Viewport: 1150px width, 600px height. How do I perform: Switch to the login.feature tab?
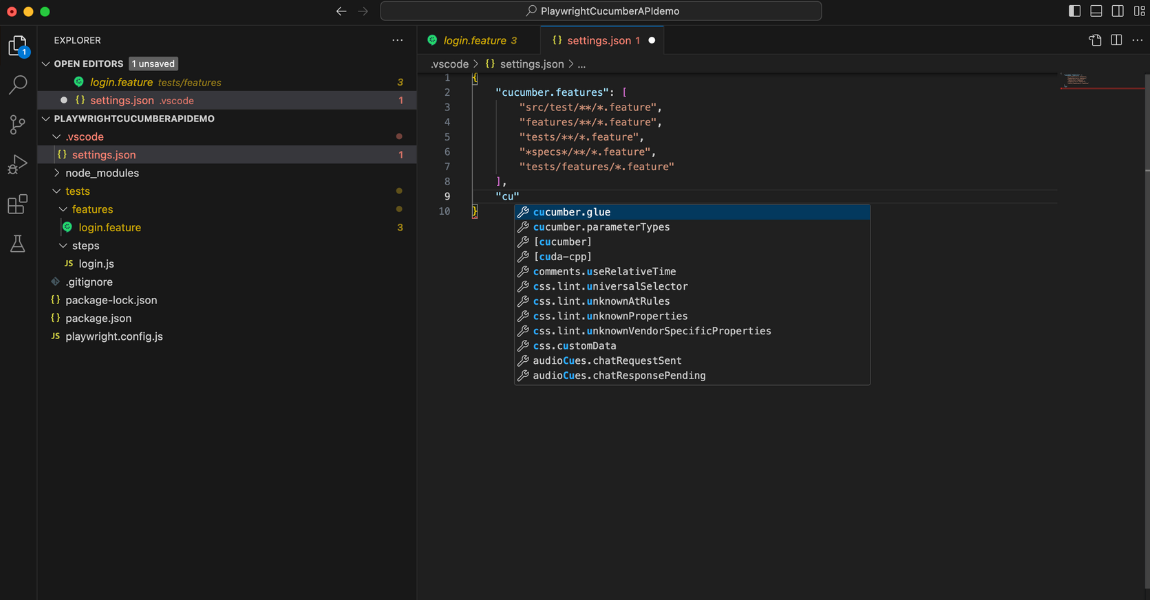[474, 41]
